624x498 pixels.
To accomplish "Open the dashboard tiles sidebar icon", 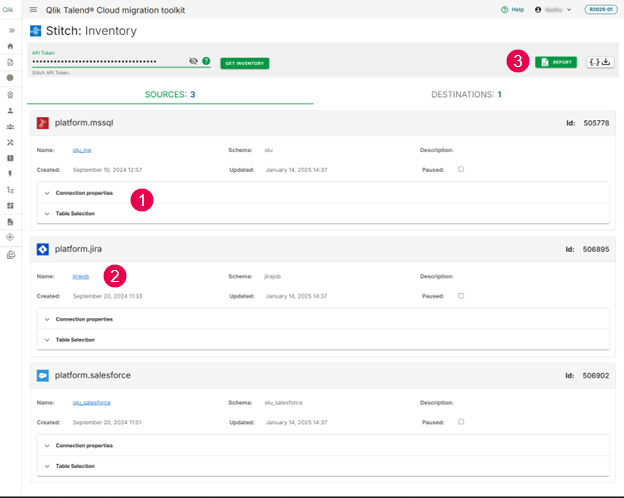I will (x=10, y=205).
